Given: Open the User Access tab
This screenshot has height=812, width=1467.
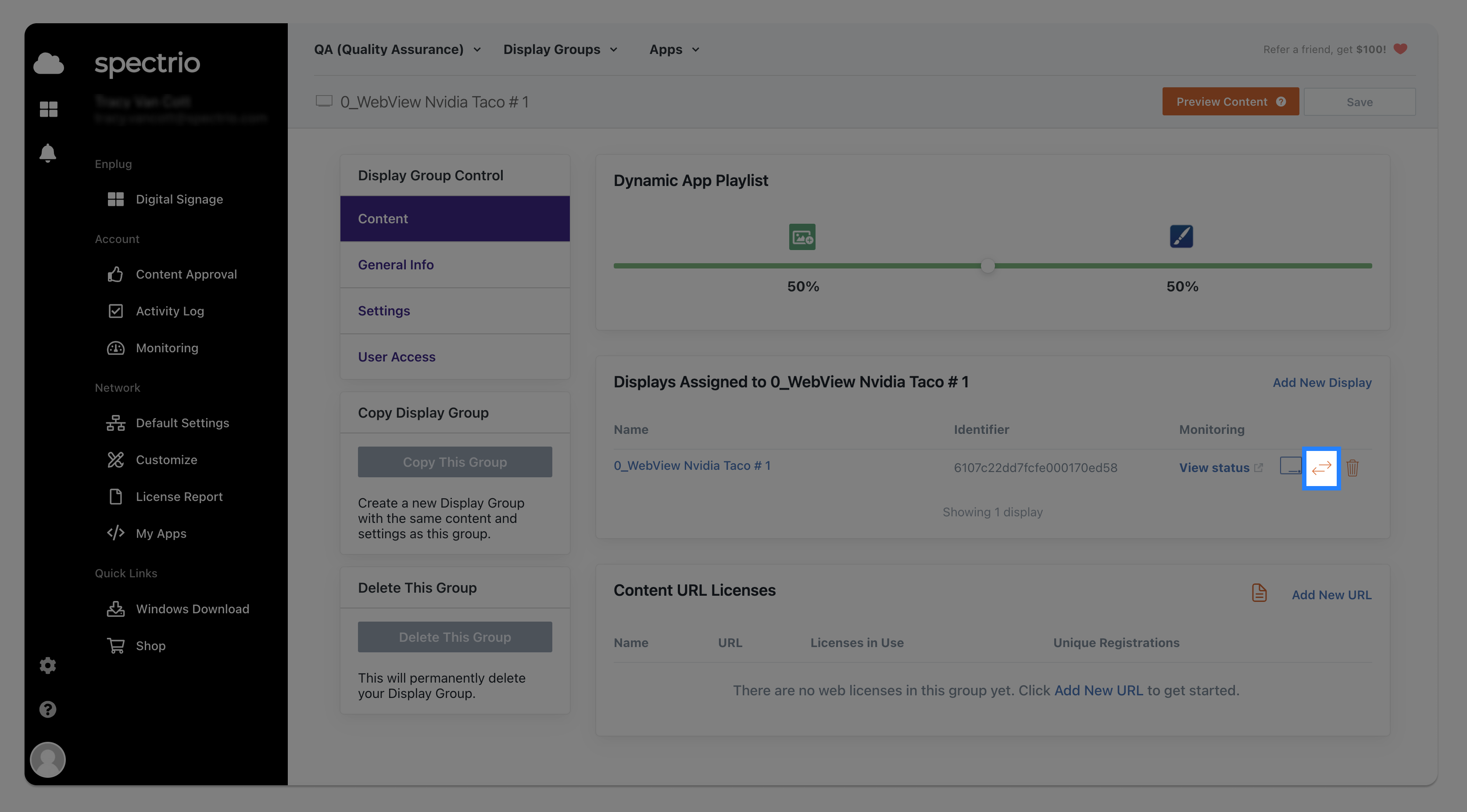Looking at the screenshot, I should point(454,357).
